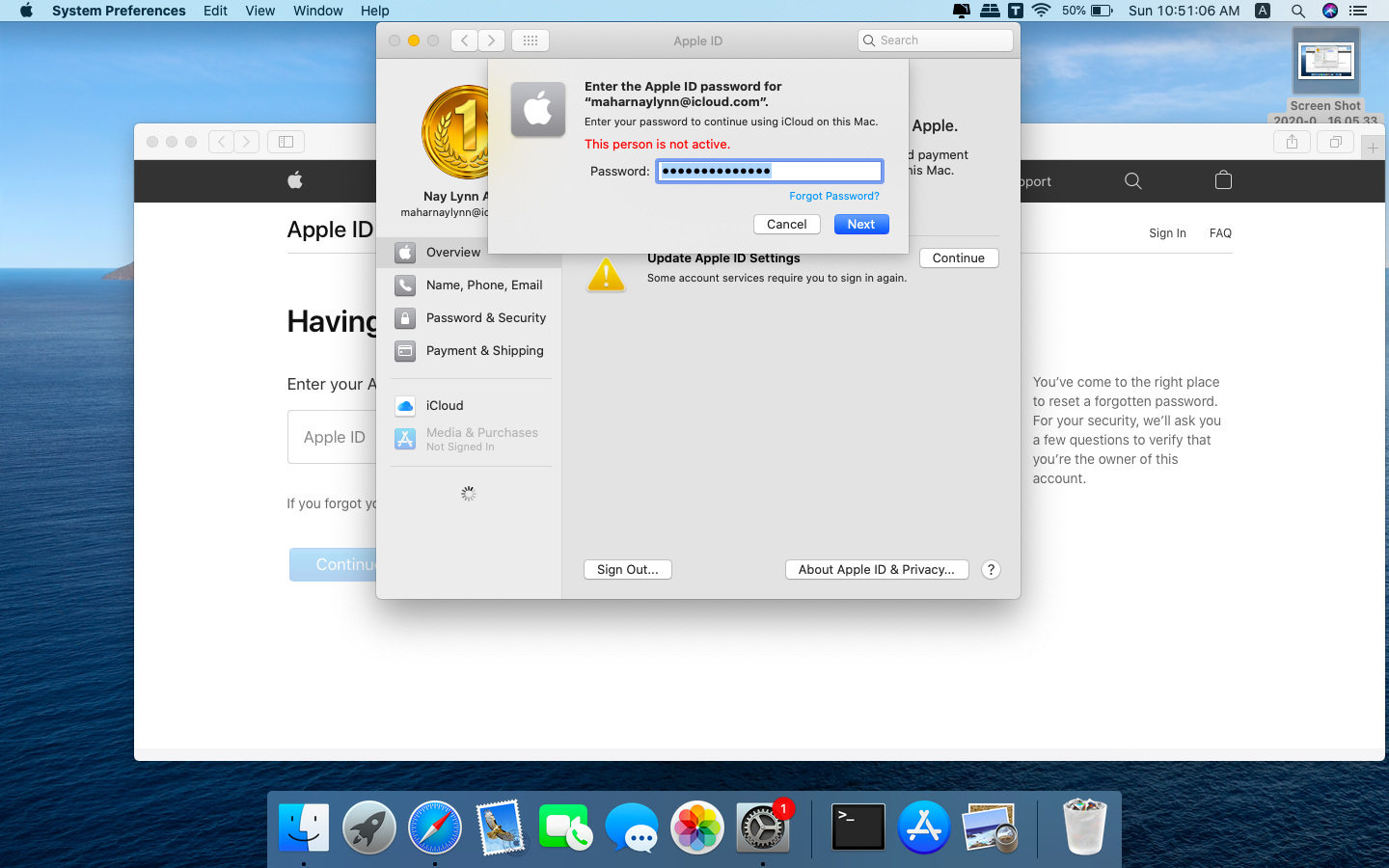Screen dimensions: 1389x868
Task: Select iCloud in the sidebar
Action: point(469,405)
